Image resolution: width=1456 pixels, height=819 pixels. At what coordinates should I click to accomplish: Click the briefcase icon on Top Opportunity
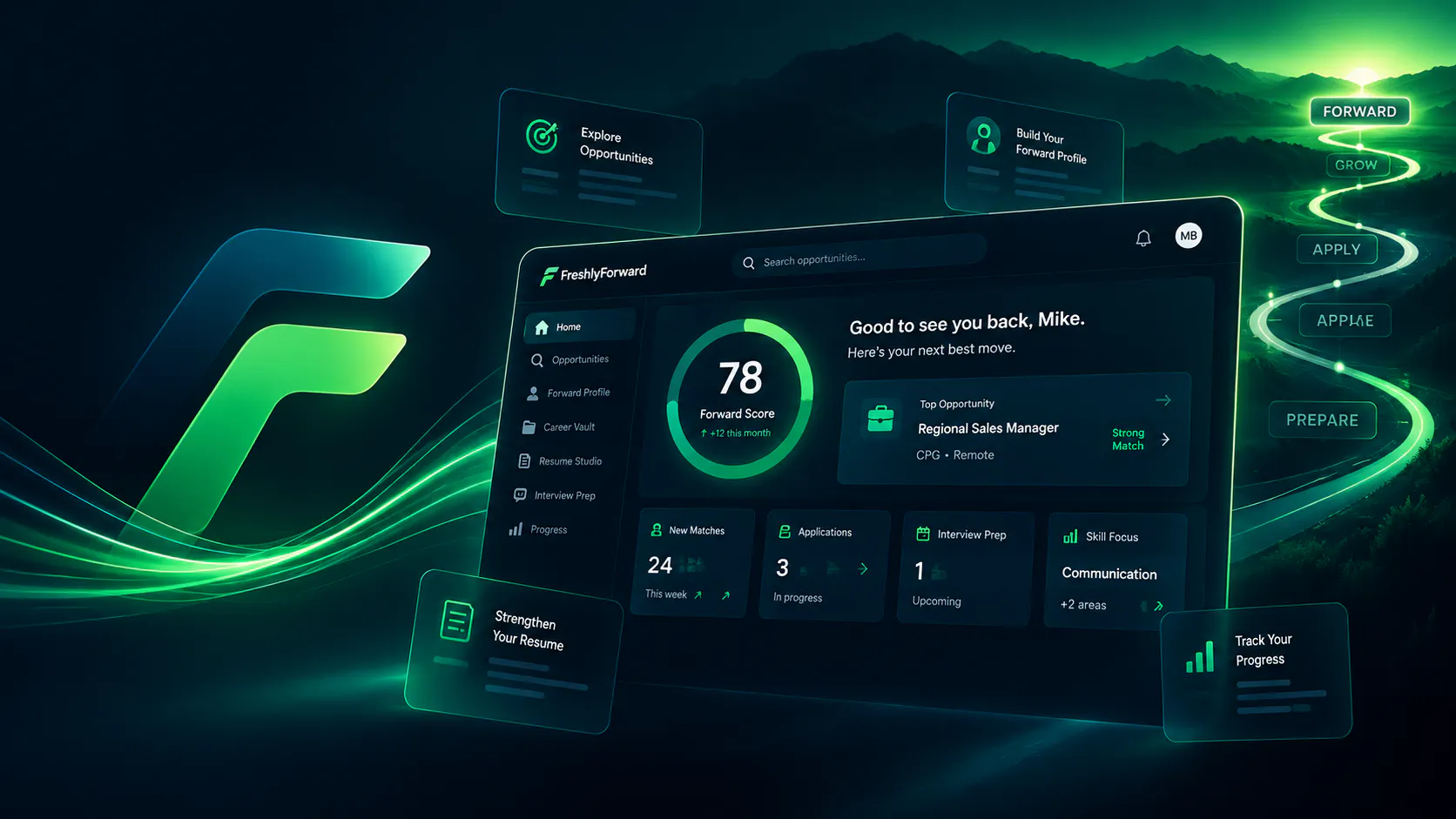coord(880,419)
